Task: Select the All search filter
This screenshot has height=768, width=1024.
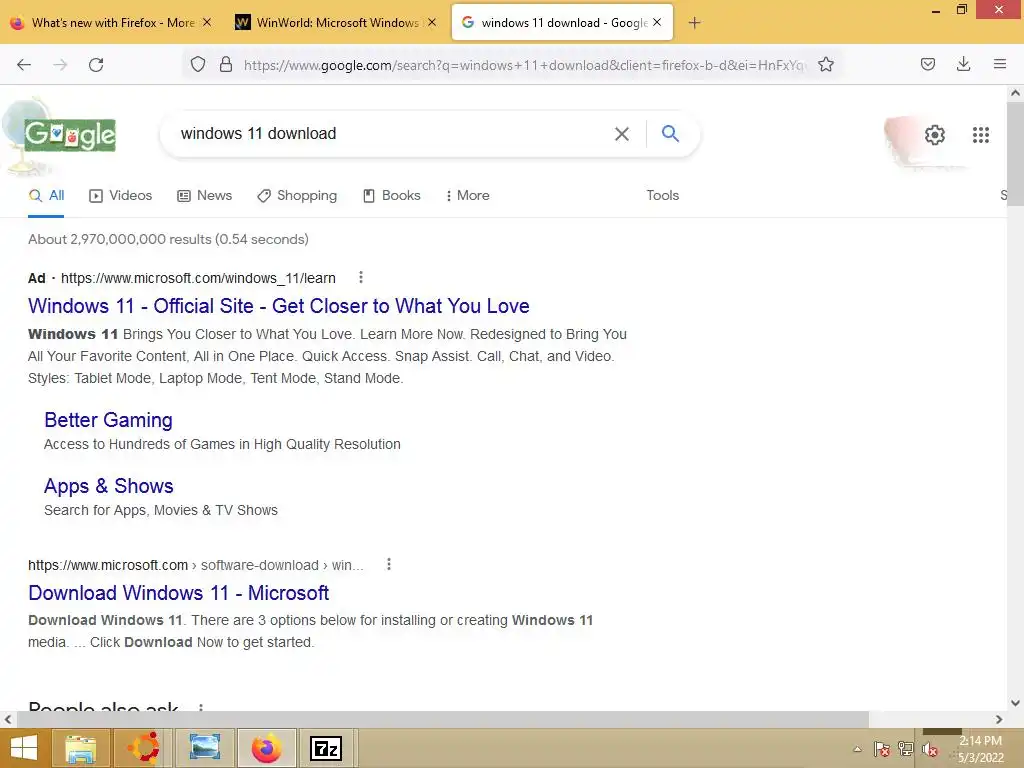Action: click(46, 195)
